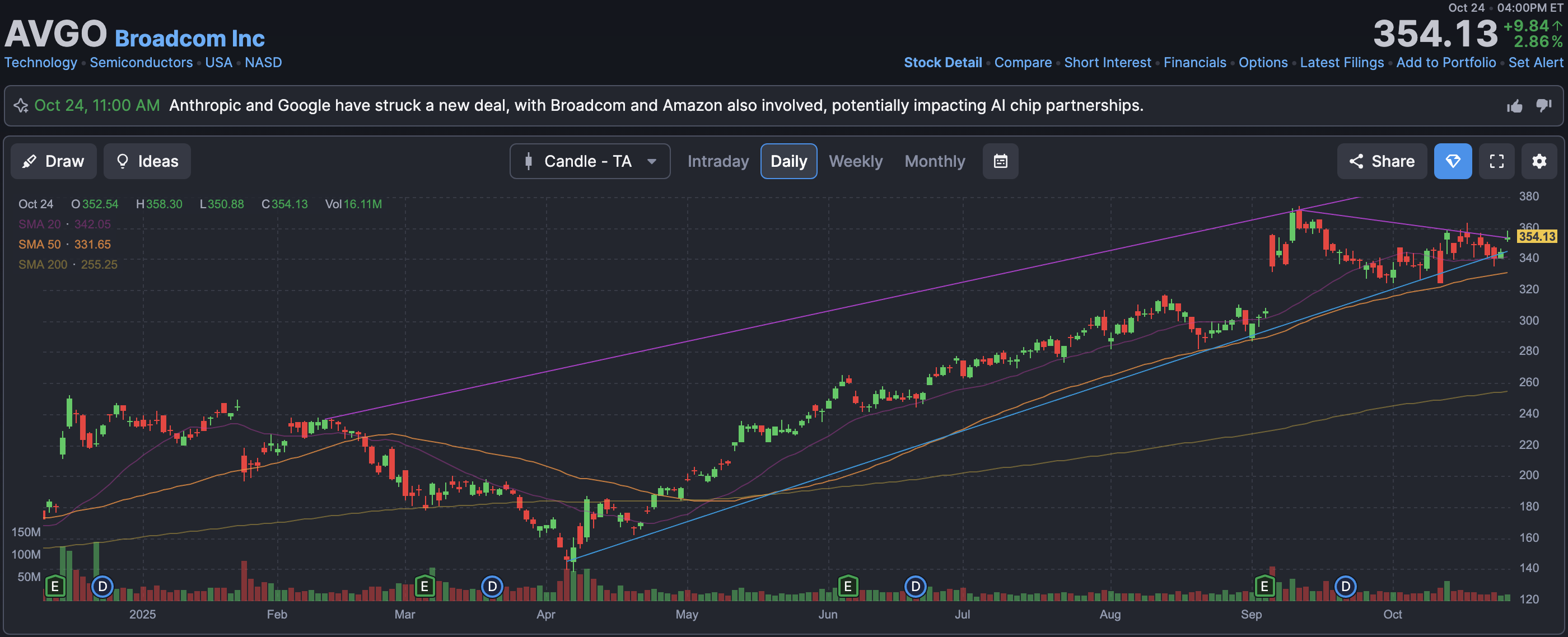
Task: Click the thumbs up icon on news
Action: point(1514,106)
